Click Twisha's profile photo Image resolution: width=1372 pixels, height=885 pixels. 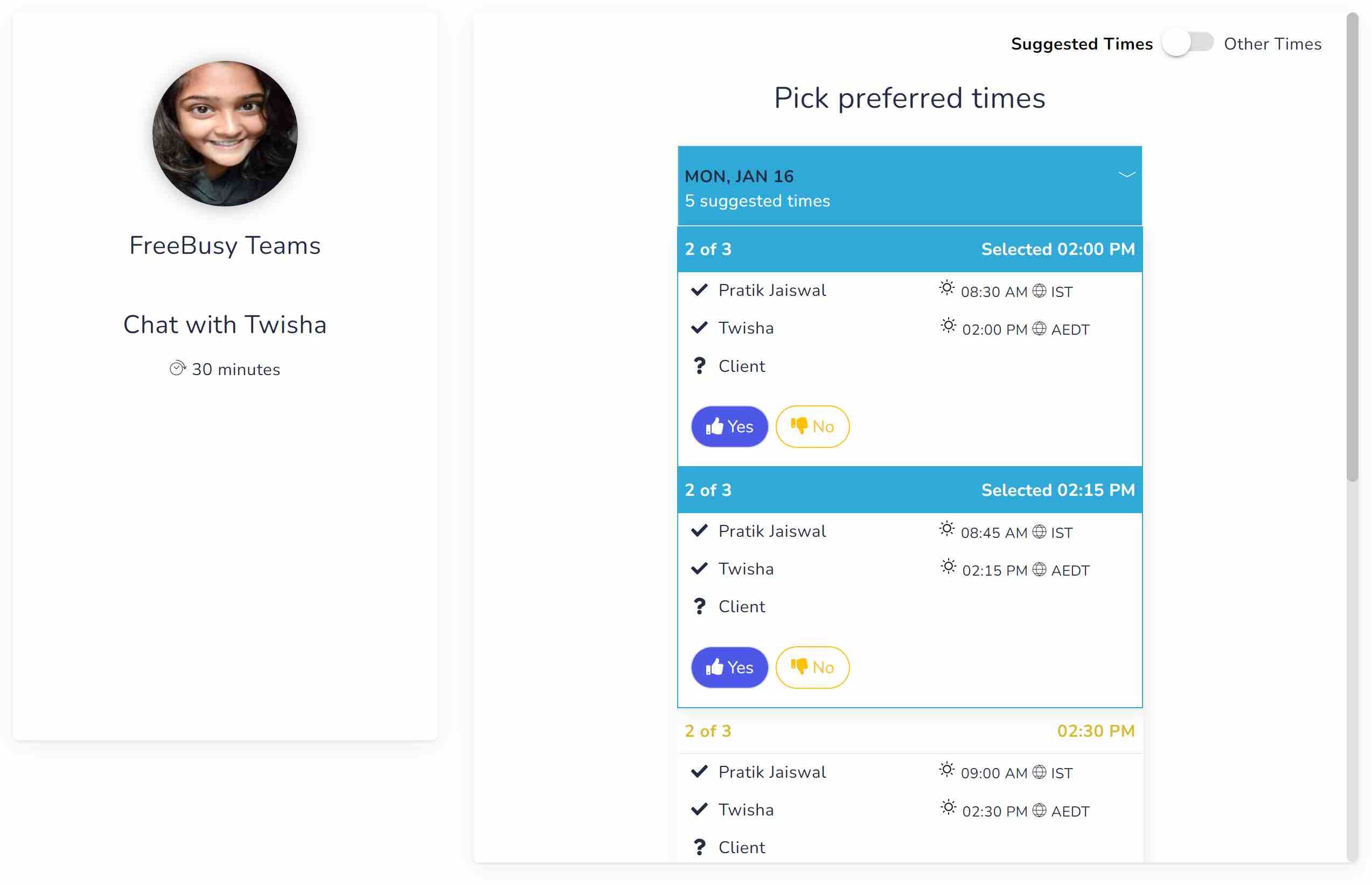[225, 134]
